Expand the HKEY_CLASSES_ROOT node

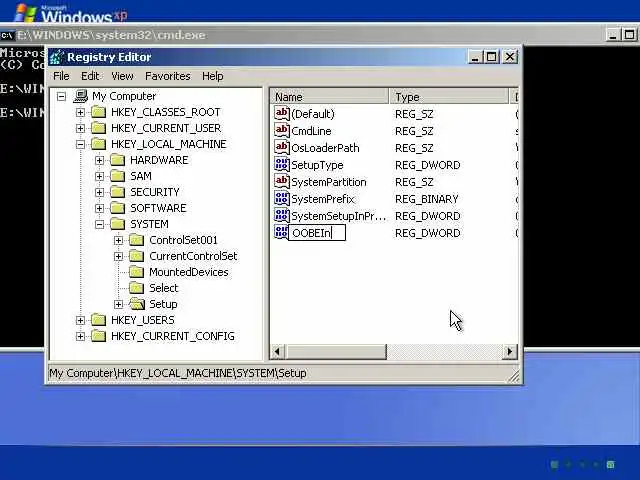80,112
